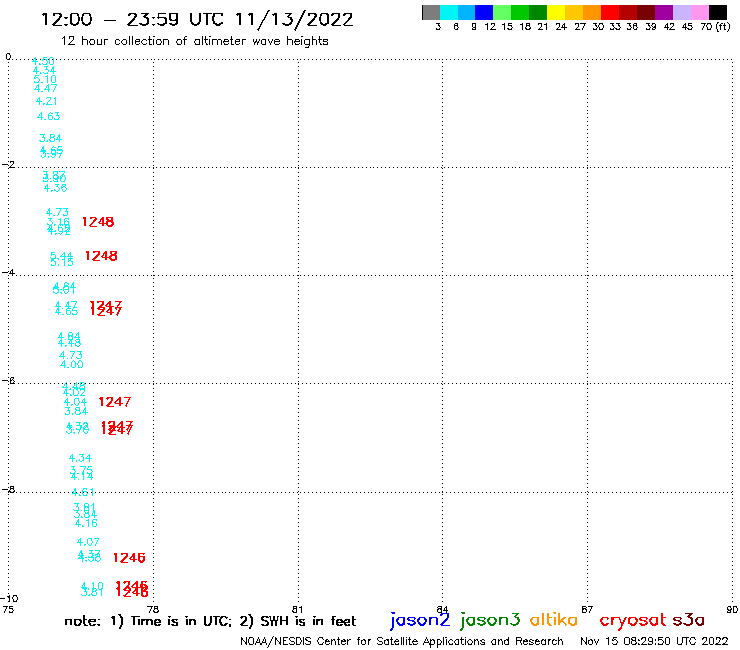Click the orange 'altika' legend label
This screenshot has width=740, height=650.
tap(553, 620)
